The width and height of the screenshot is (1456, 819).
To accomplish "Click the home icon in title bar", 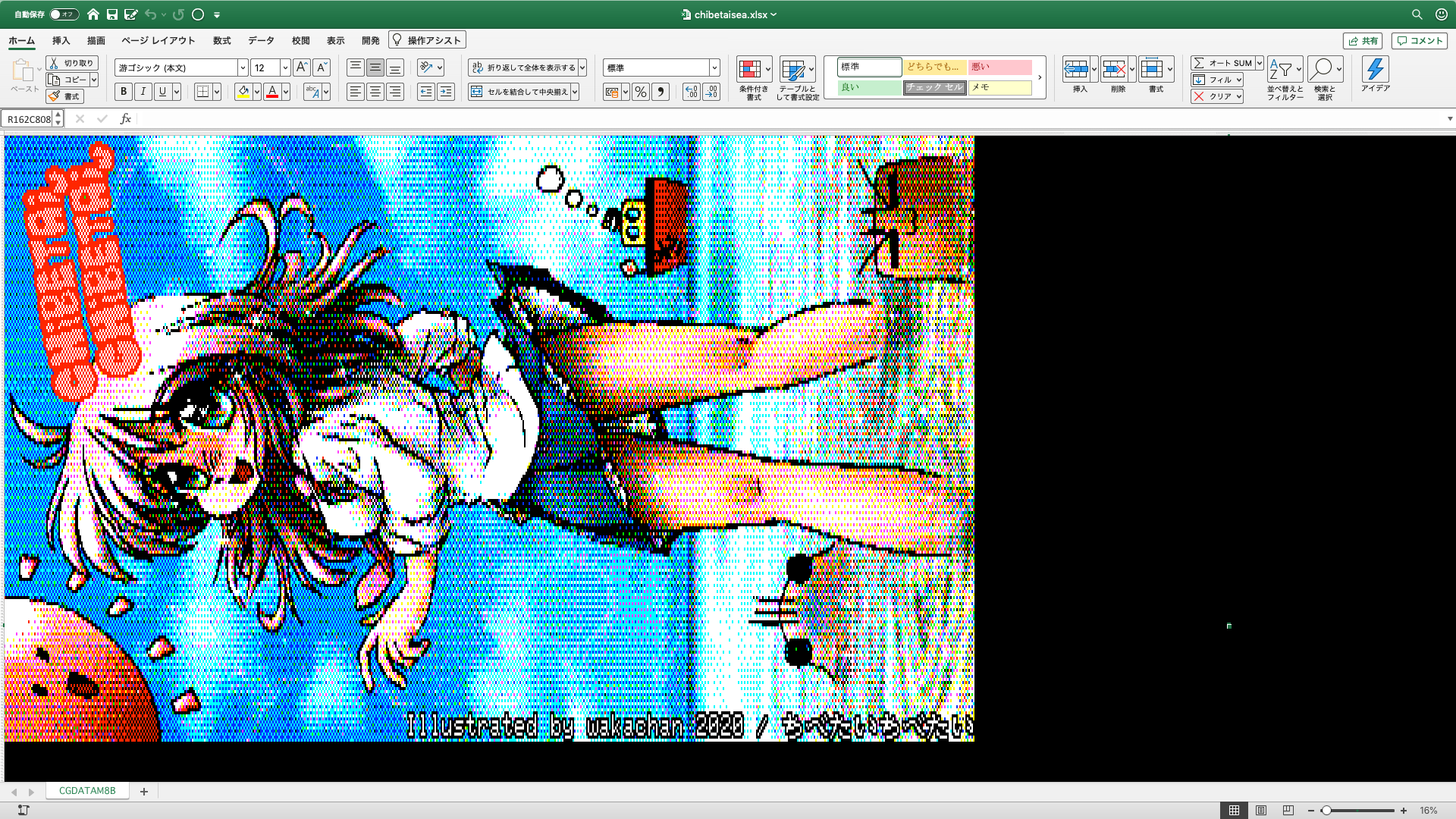I will coord(93,14).
